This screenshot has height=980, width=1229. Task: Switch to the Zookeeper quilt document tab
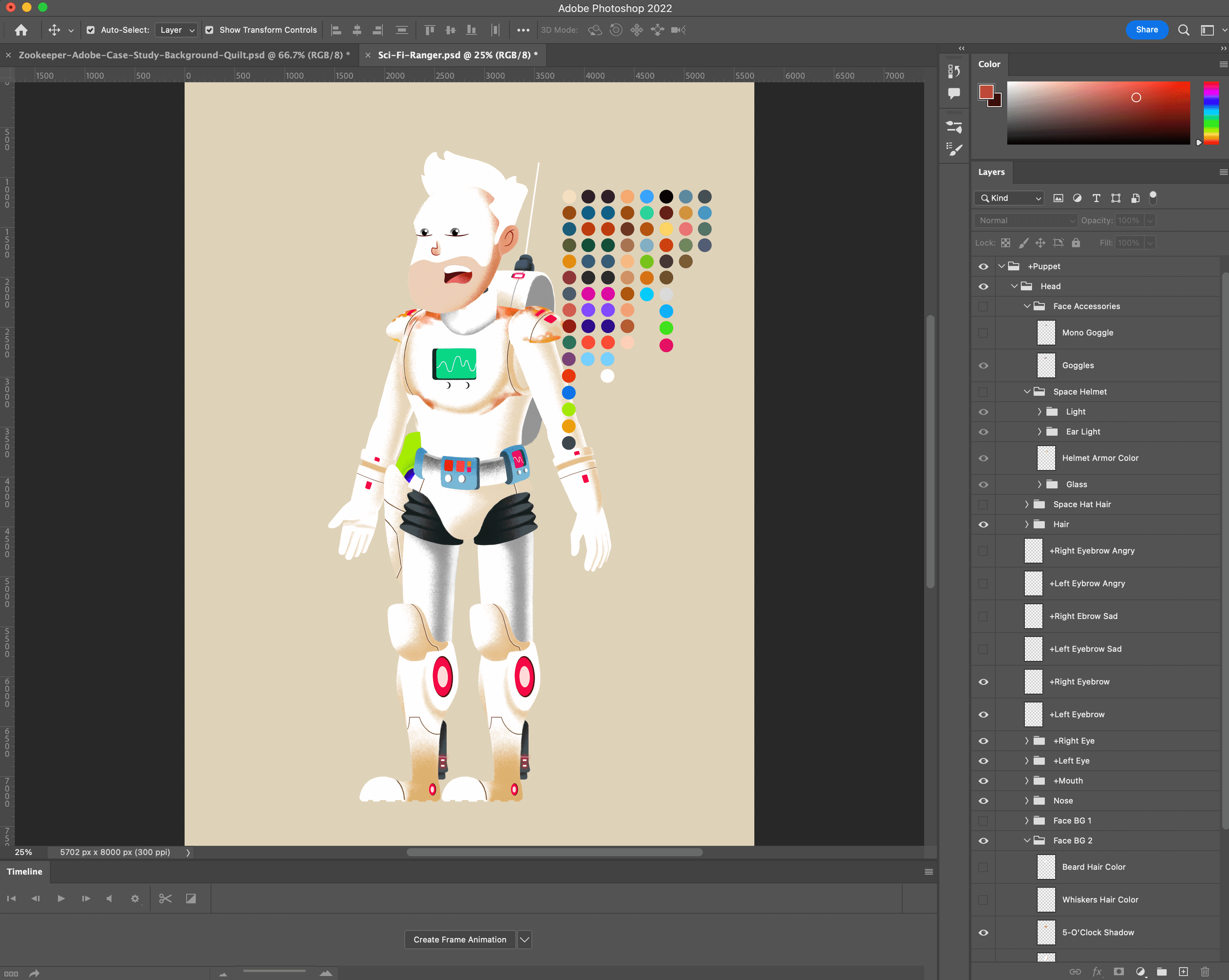183,55
